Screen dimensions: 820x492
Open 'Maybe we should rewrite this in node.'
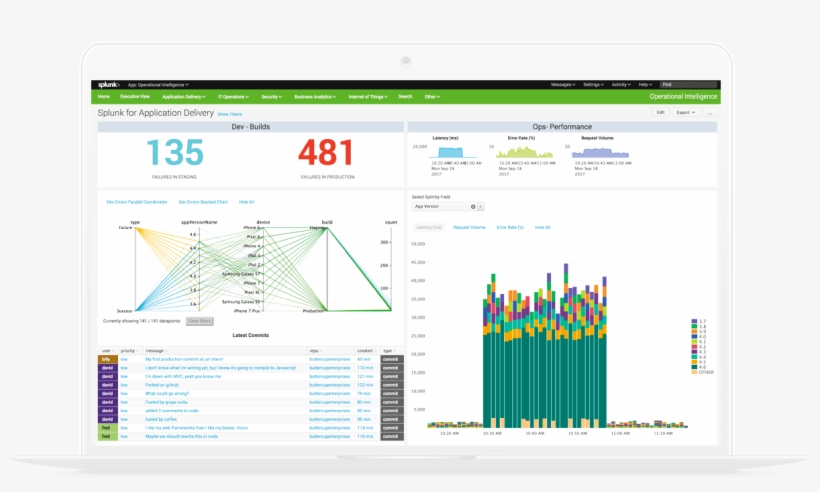click(x=181, y=437)
